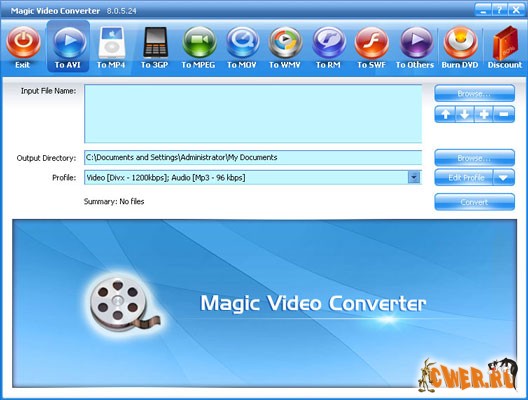The image size is (528, 400).
Task: Move selected file up with arrow button
Action: (x=445, y=114)
